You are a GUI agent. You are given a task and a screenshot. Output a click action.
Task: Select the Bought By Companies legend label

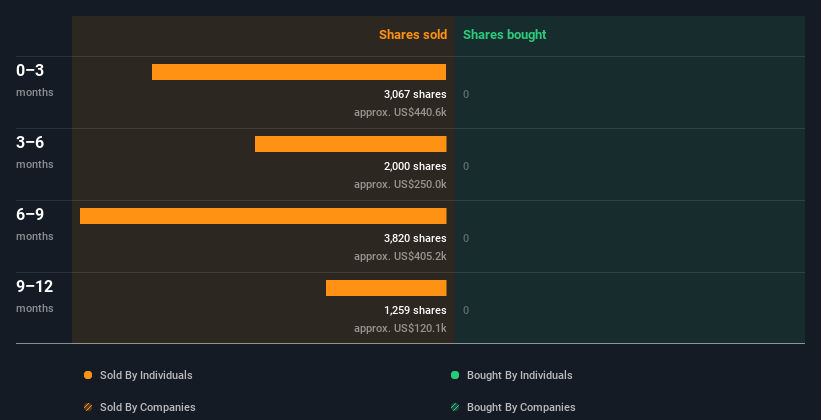pyautogui.click(x=521, y=407)
